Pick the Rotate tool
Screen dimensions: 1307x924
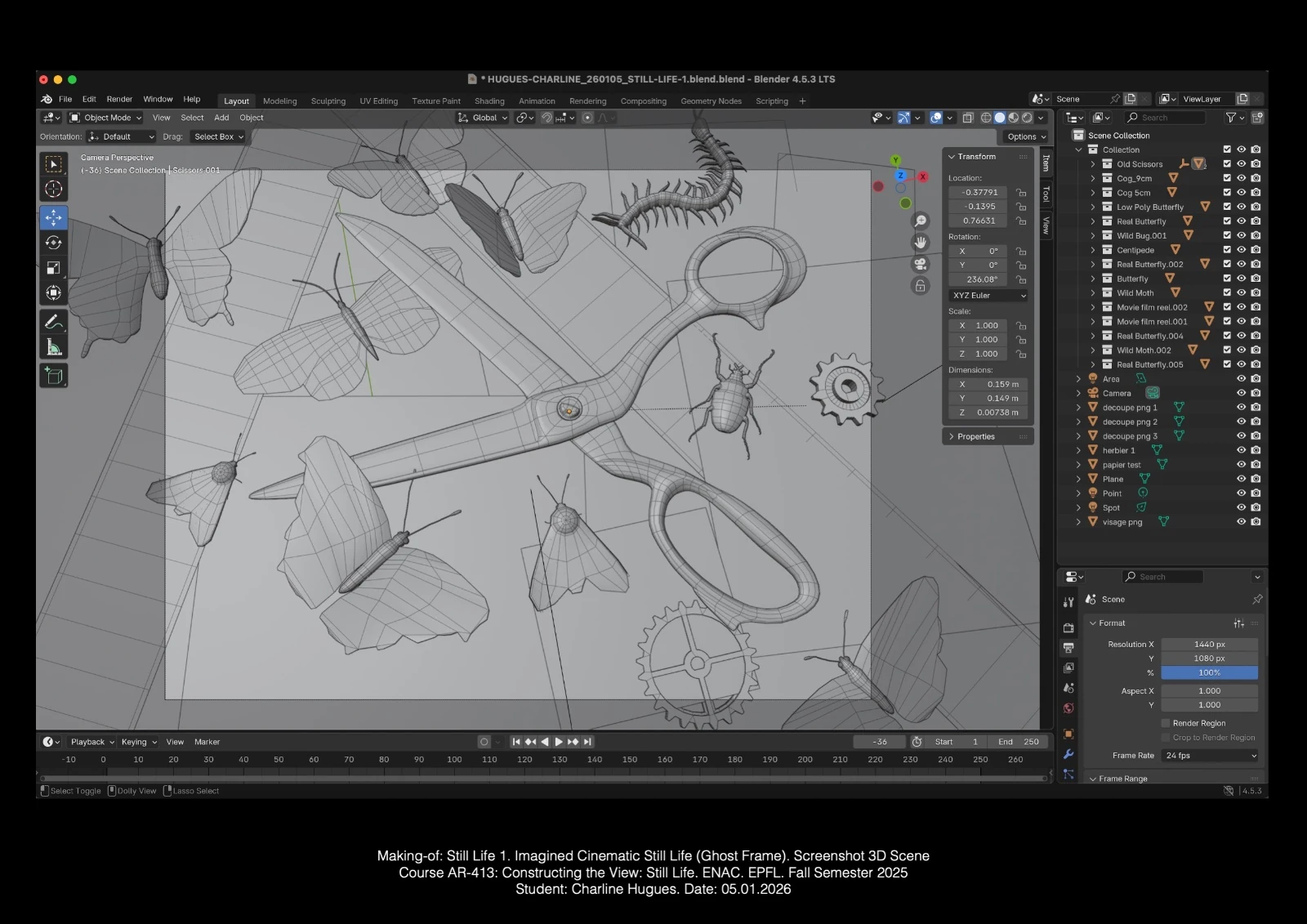click(x=54, y=243)
